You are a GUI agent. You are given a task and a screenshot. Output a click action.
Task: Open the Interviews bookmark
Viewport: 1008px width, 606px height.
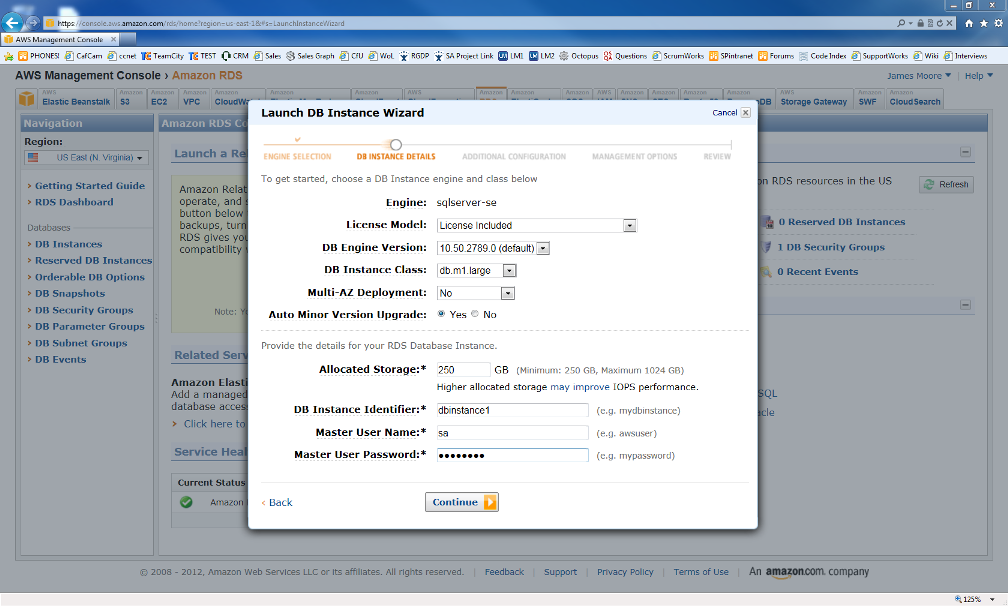tap(965, 56)
